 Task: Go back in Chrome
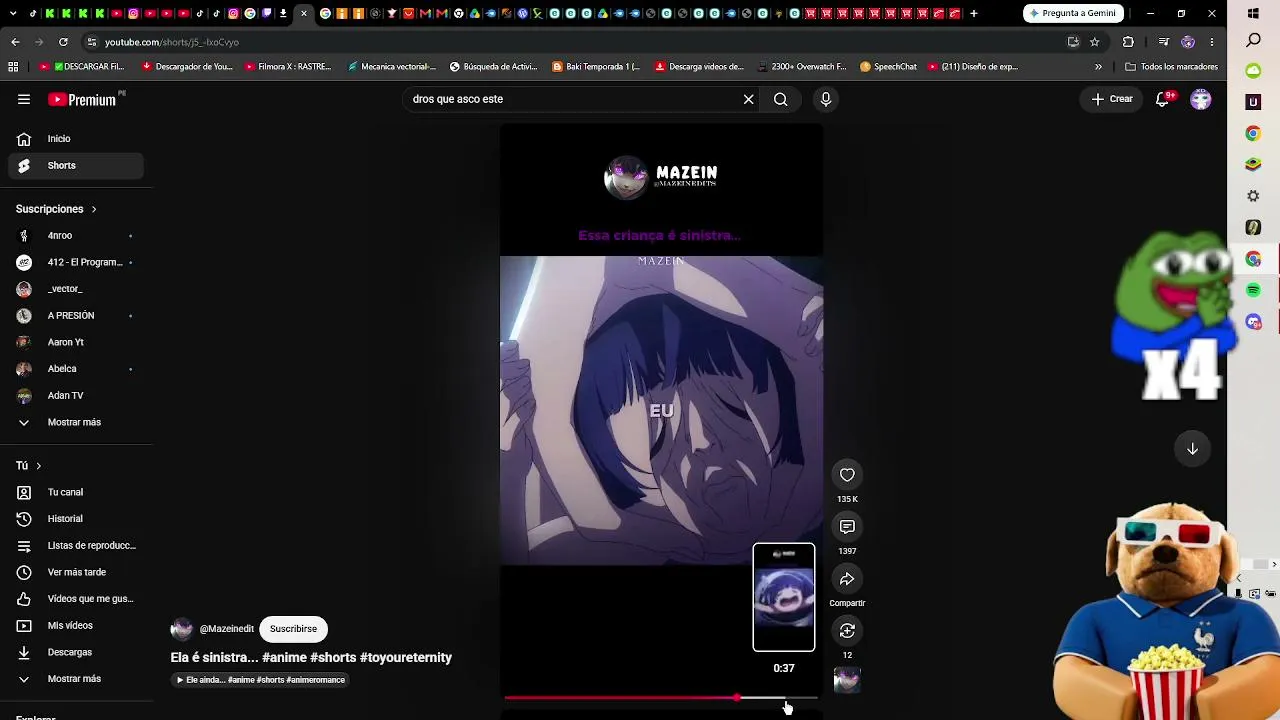15,42
